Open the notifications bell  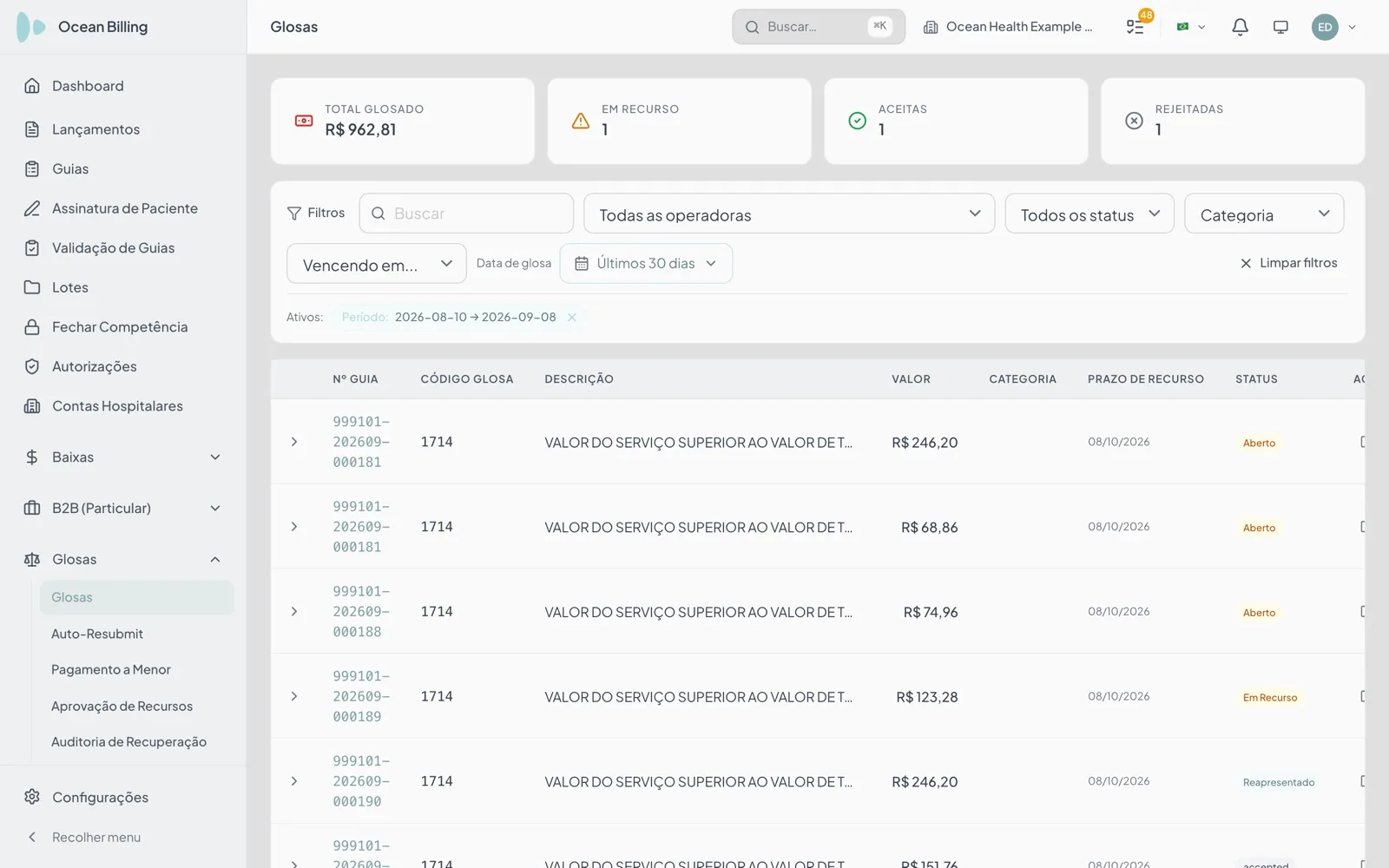click(1240, 27)
